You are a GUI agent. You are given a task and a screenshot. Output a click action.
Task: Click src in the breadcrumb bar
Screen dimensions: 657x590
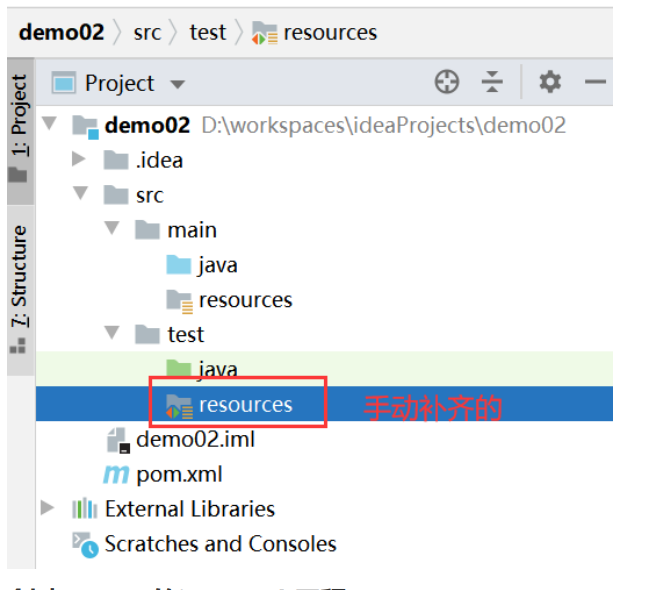point(147,33)
